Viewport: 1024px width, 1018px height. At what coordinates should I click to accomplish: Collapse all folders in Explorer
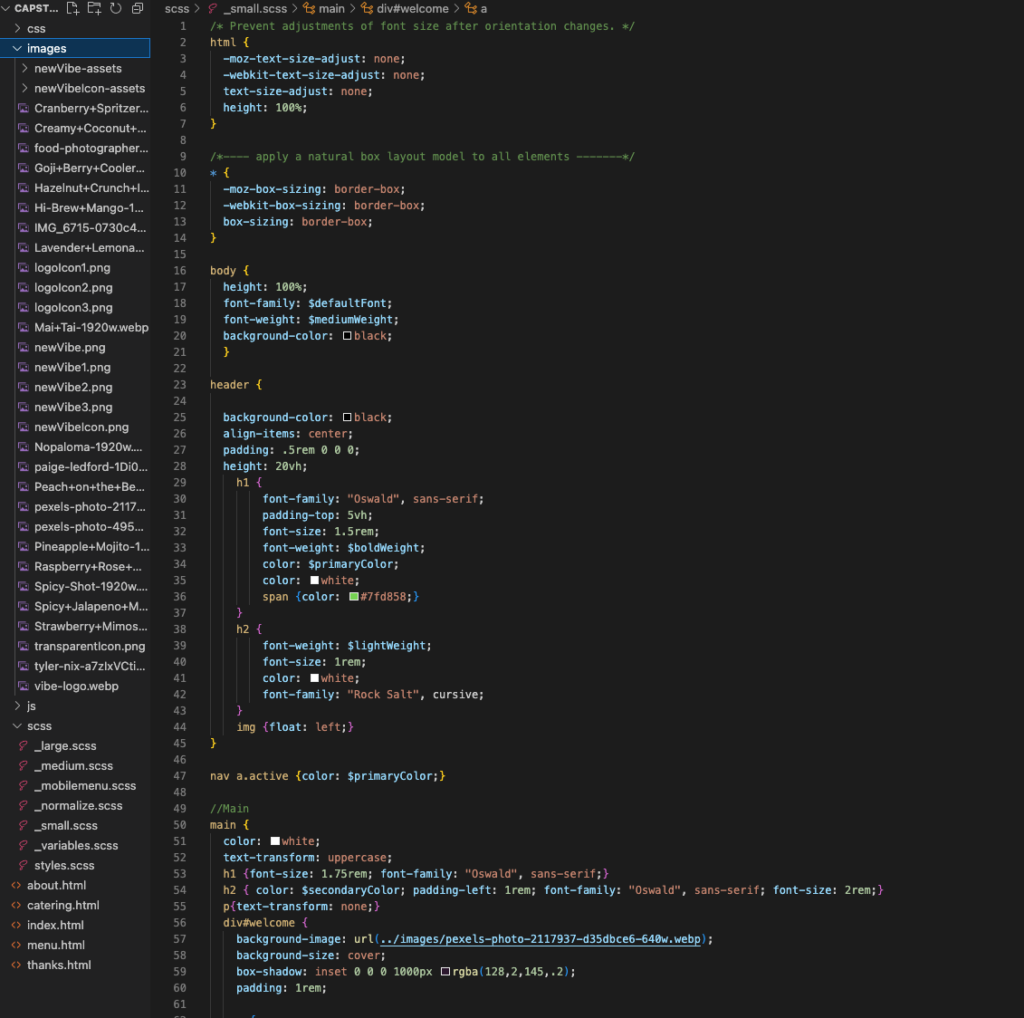coord(138,9)
